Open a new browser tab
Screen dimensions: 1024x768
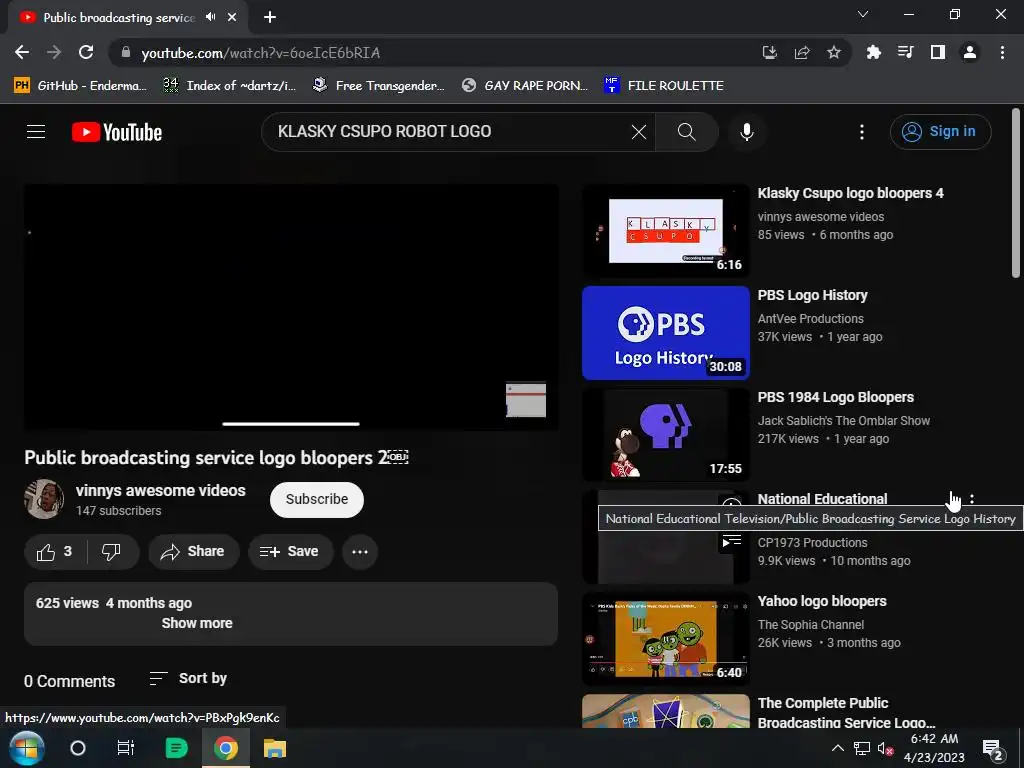(x=270, y=17)
